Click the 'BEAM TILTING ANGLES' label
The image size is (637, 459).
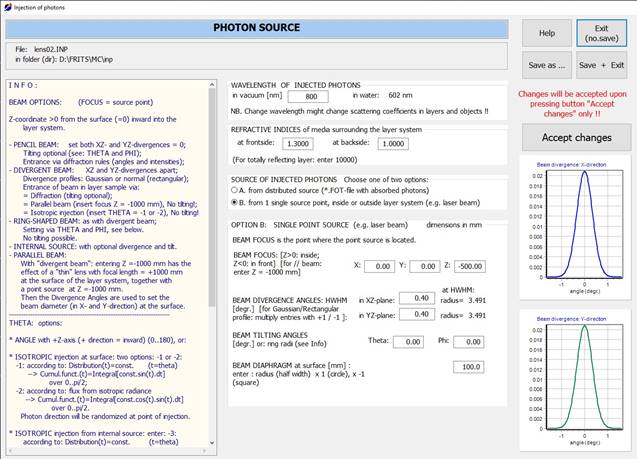[270, 335]
